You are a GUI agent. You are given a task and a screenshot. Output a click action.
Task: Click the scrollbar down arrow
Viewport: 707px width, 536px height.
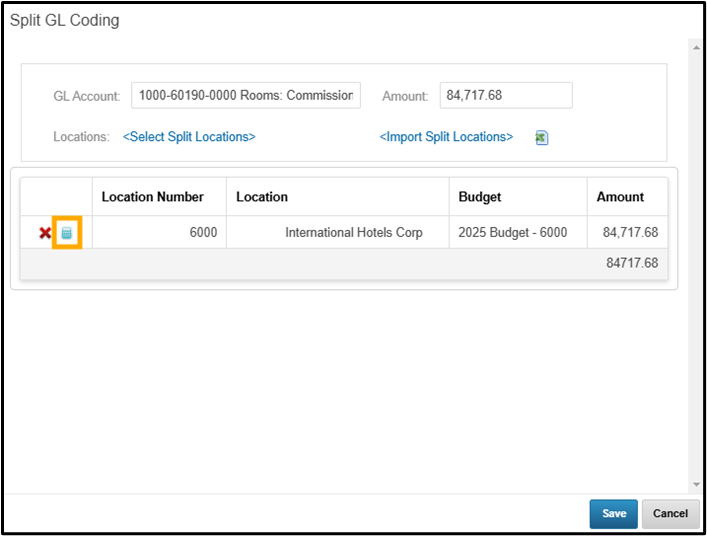(x=696, y=485)
